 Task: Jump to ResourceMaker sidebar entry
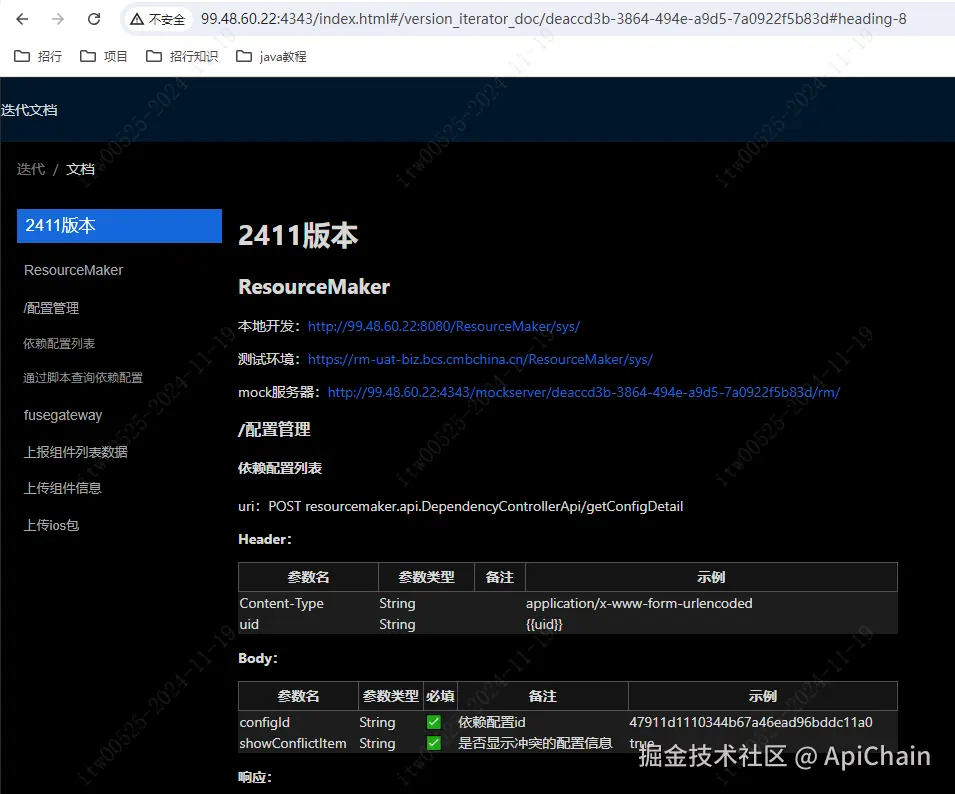click(73, 270)
